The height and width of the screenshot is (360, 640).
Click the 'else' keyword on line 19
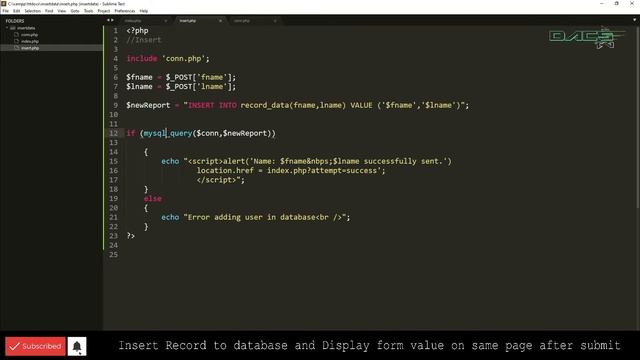[153, 199]
